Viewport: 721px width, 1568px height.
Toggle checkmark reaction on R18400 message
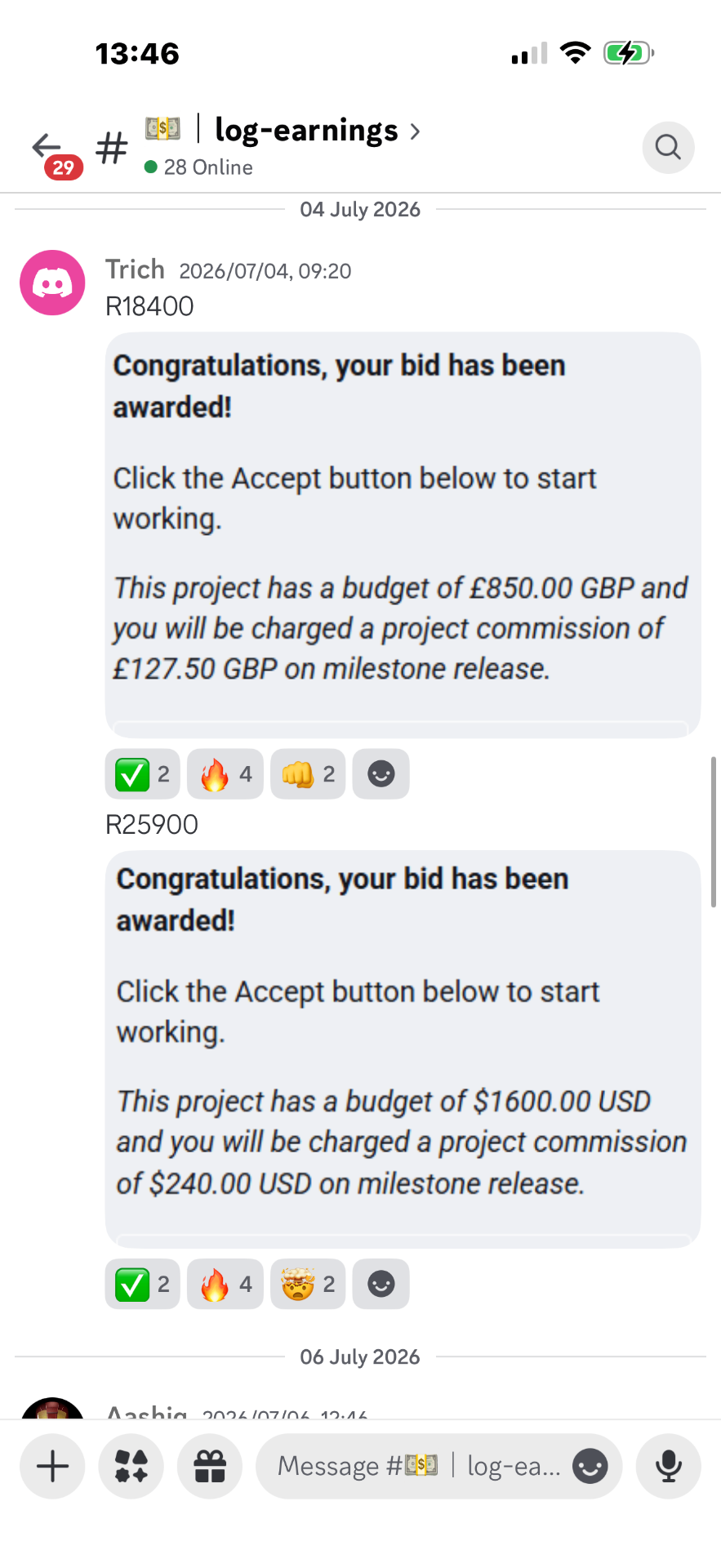coord(142,773)
